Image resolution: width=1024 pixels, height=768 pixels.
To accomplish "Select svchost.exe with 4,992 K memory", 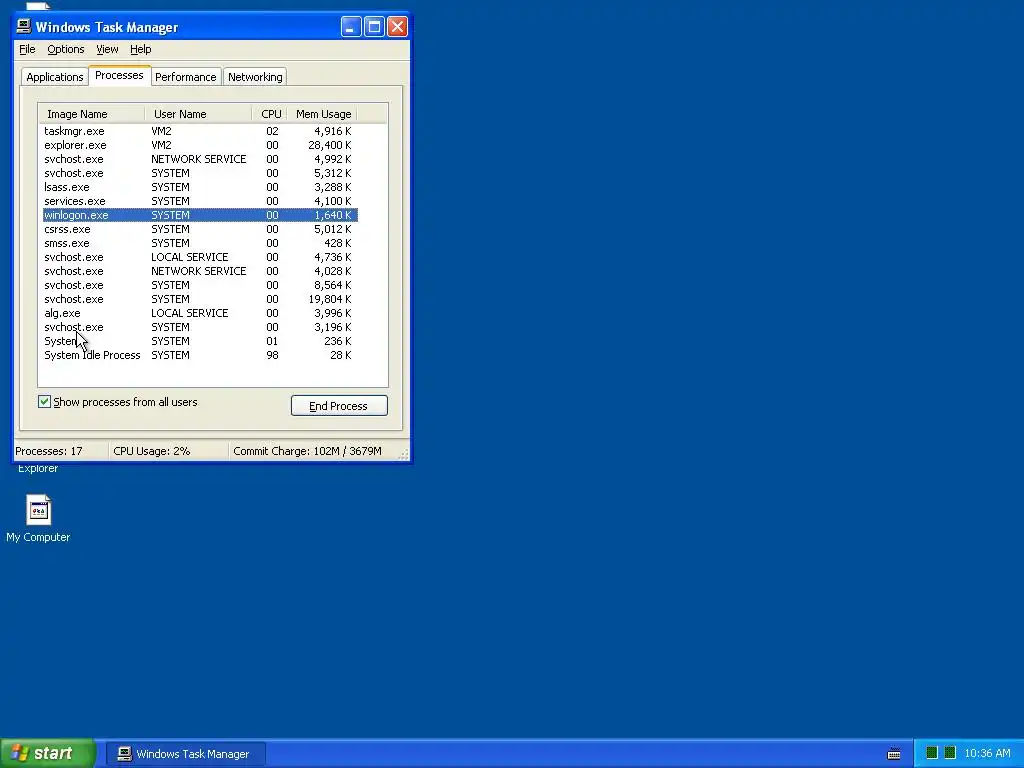I will point(200,159).
